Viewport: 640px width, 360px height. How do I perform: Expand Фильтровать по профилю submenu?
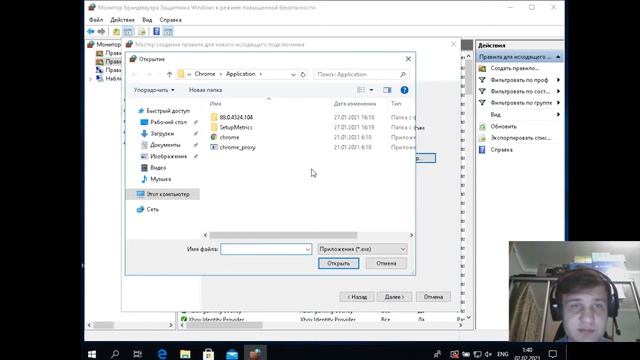519,80
